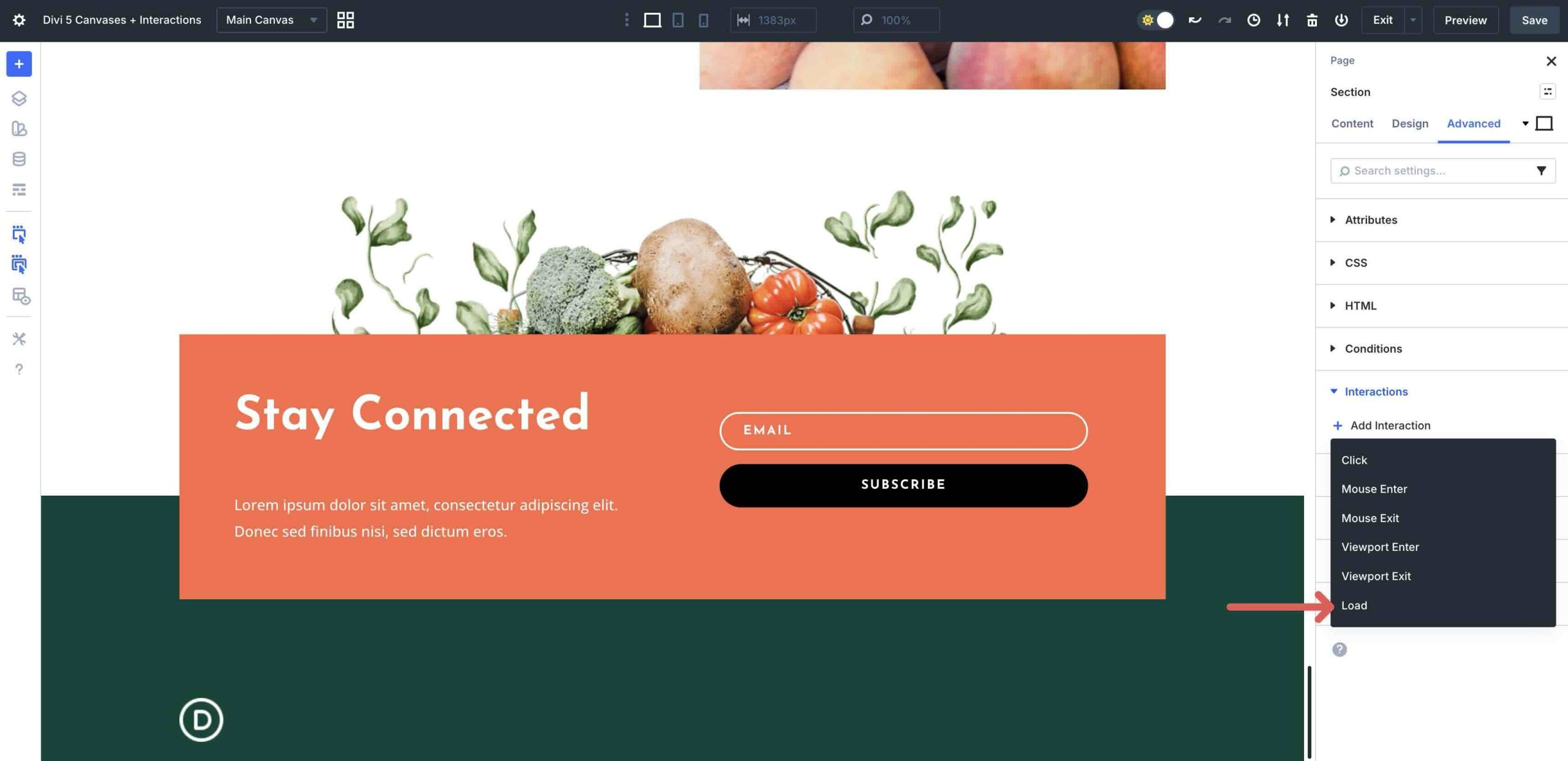Image resolution: width=1568 pixels, height=761 pixels.
Task: Switch to tablet view icon
Action: 678,20
